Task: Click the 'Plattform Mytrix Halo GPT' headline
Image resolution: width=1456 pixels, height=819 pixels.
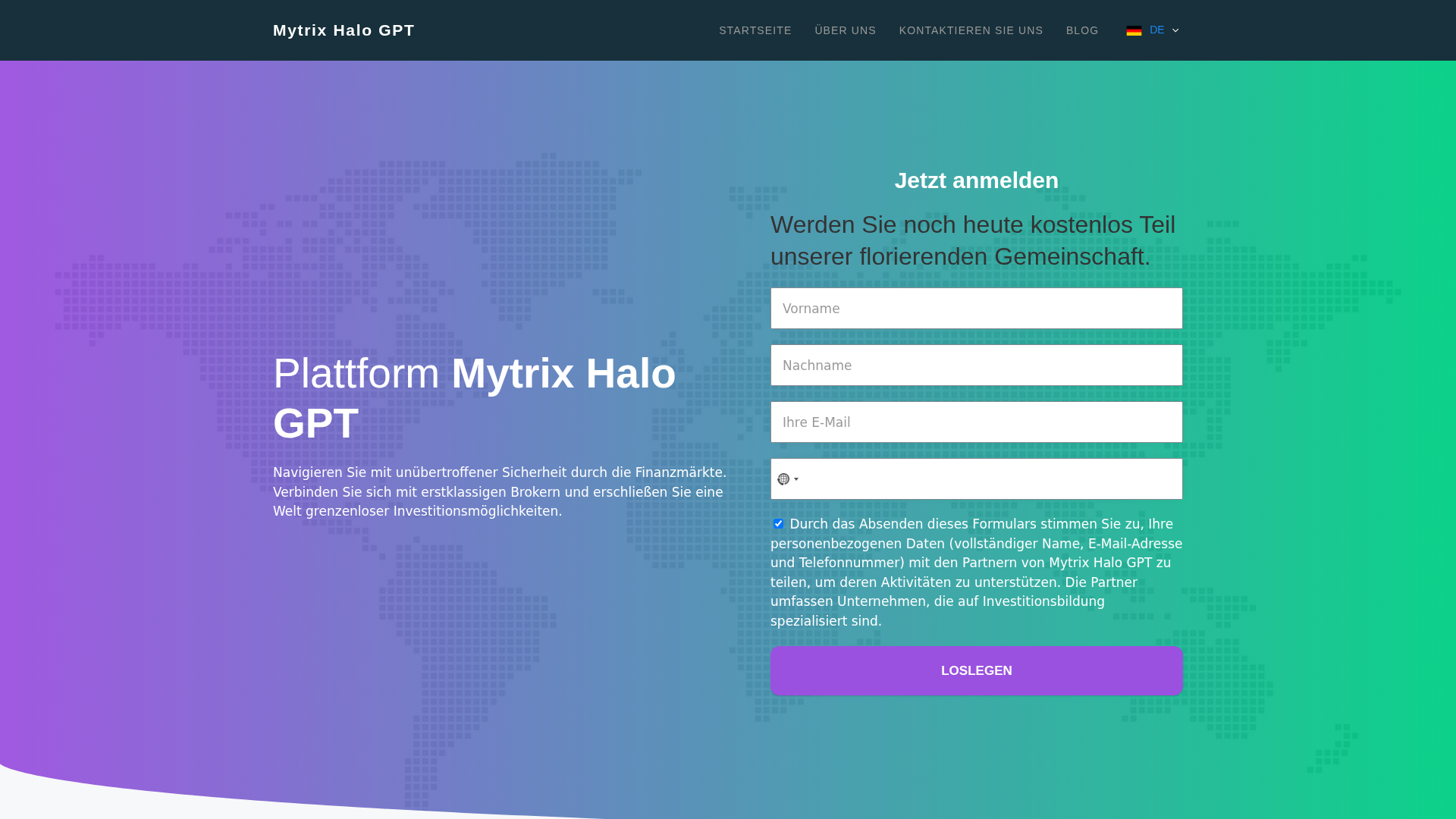Action: (475, 398)
